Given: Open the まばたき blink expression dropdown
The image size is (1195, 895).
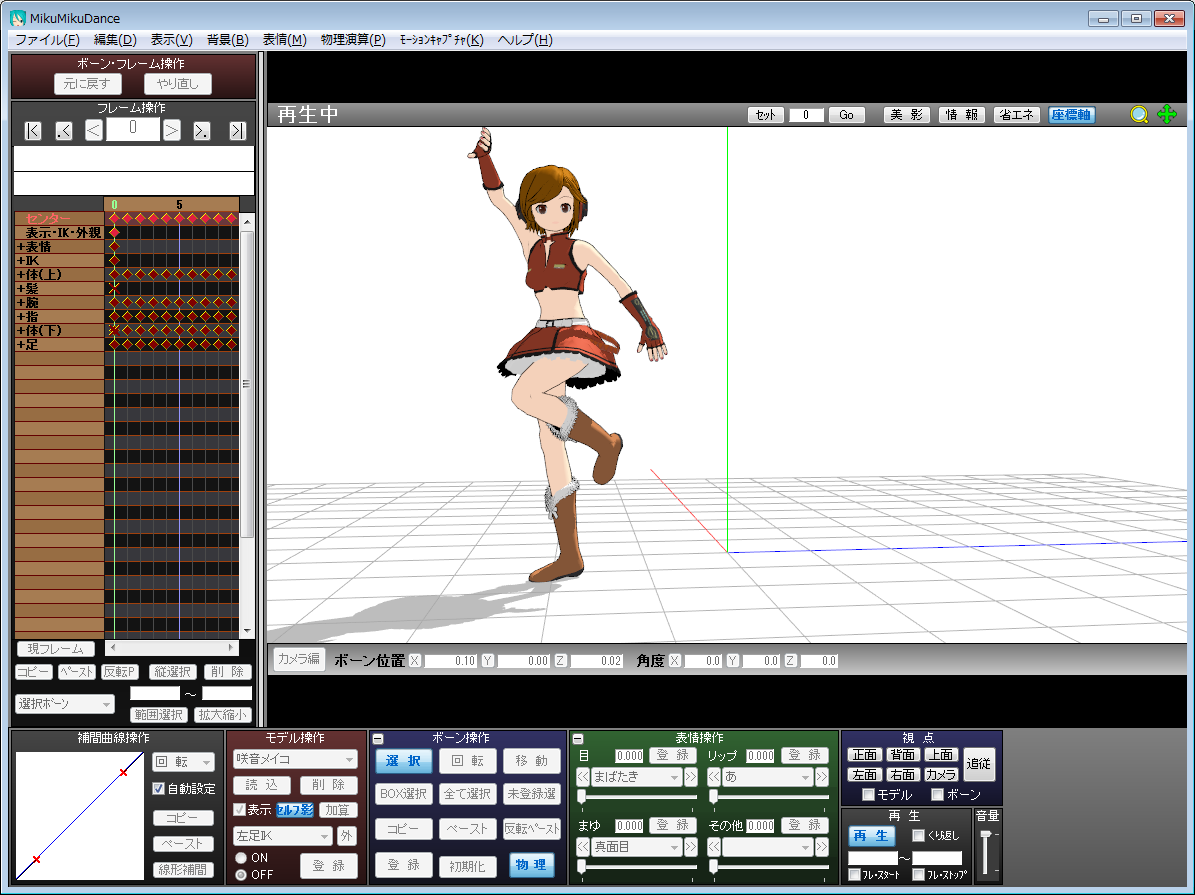Looking at the screenshot, I should coord(638,777).
